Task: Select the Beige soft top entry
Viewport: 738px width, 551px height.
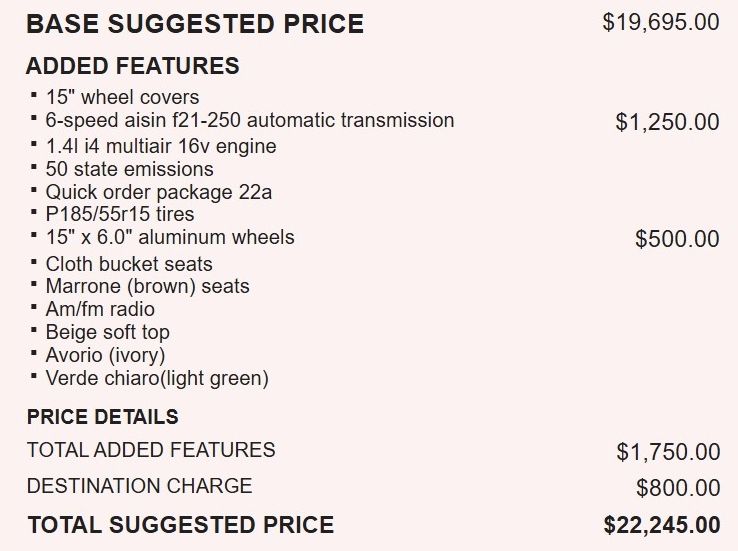Action: pos(107,332)
